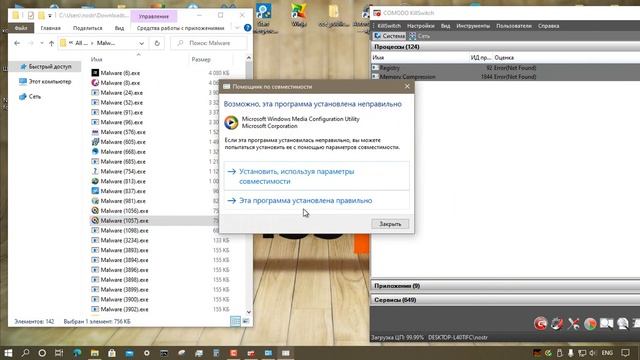The width and height of the screenshot is (640, 360).
Task: Expand the Explorer ribbon chevron
Action: [x=237, y=28]
